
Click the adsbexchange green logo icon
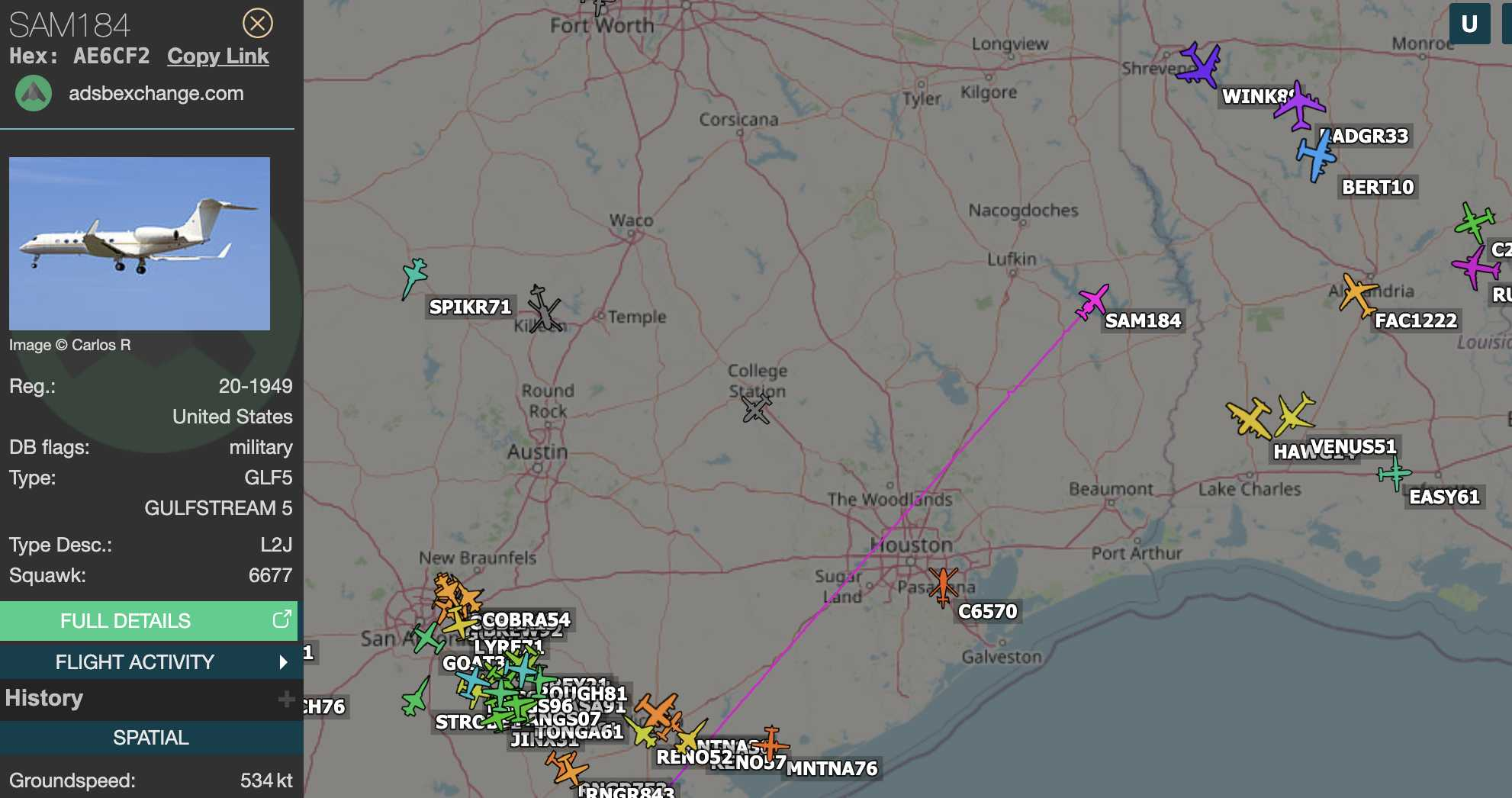point(34,94)
